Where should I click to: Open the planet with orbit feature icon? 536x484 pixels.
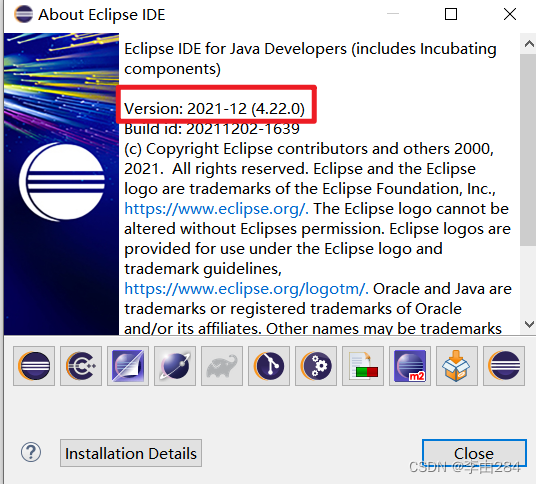tap(175, 366)
